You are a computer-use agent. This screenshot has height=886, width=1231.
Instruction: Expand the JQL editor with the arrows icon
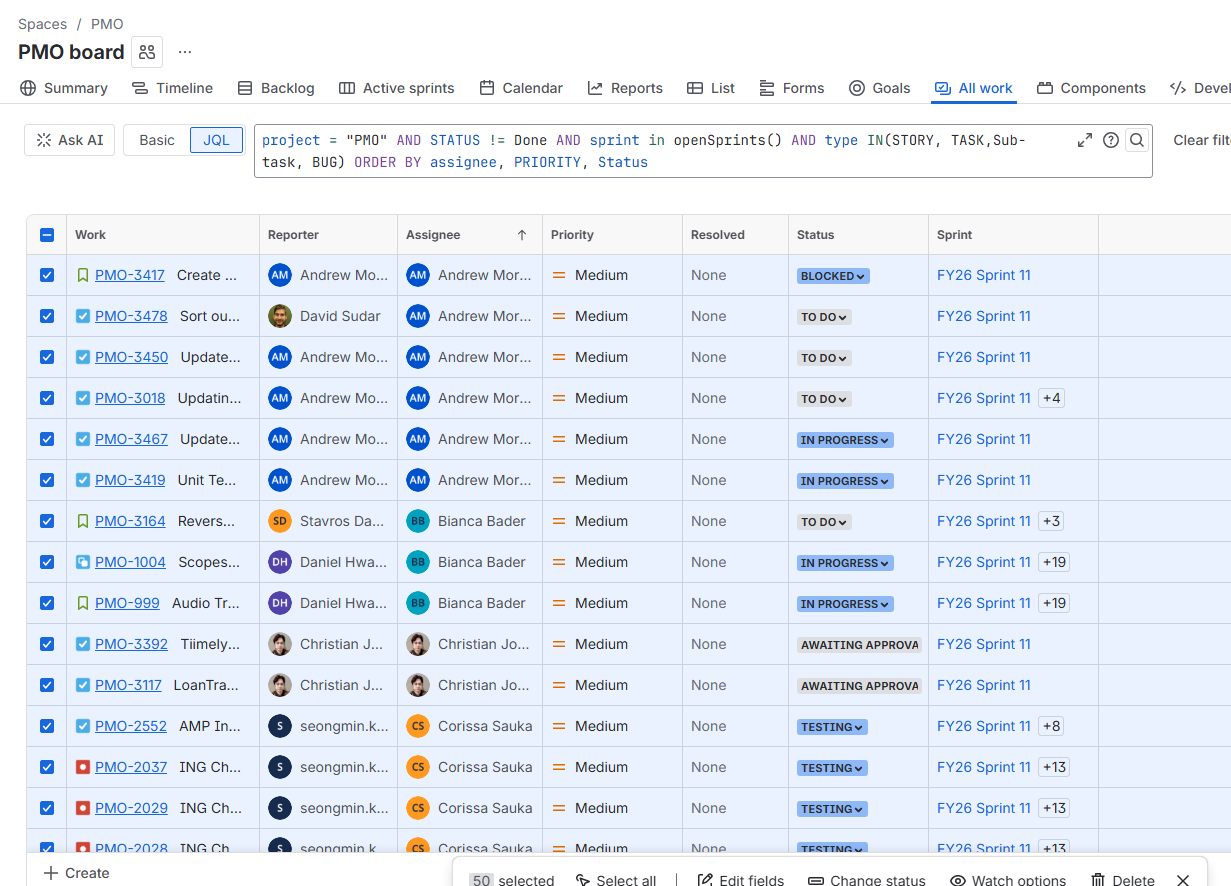1085,140
